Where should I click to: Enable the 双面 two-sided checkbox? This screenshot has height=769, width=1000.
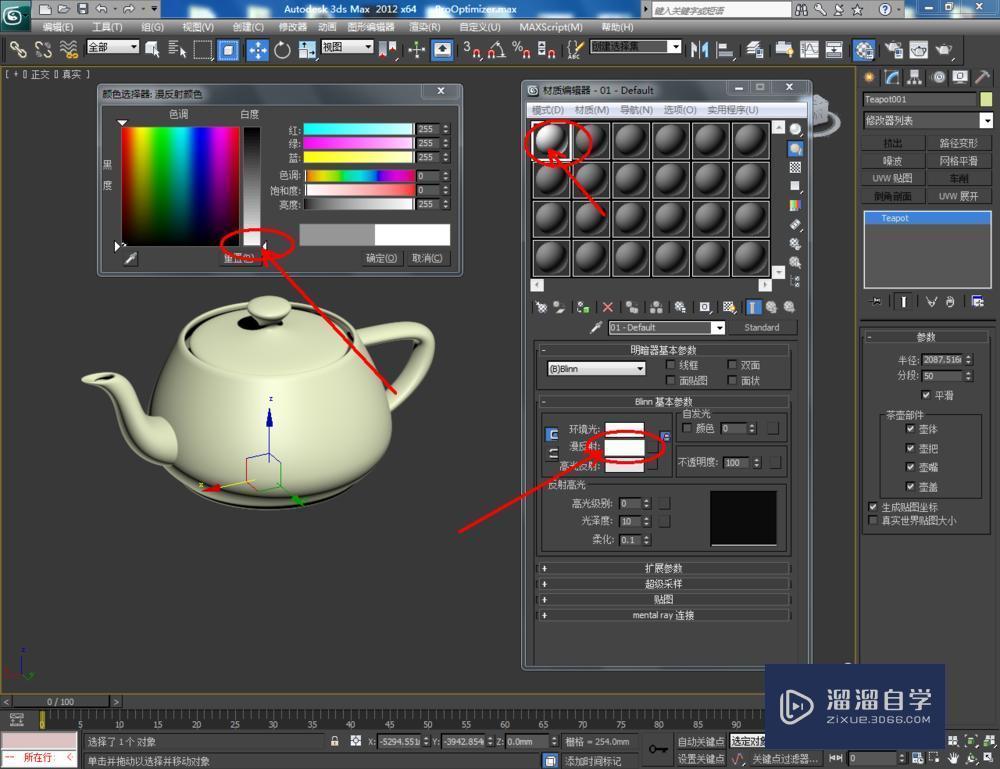pos(731,365)
